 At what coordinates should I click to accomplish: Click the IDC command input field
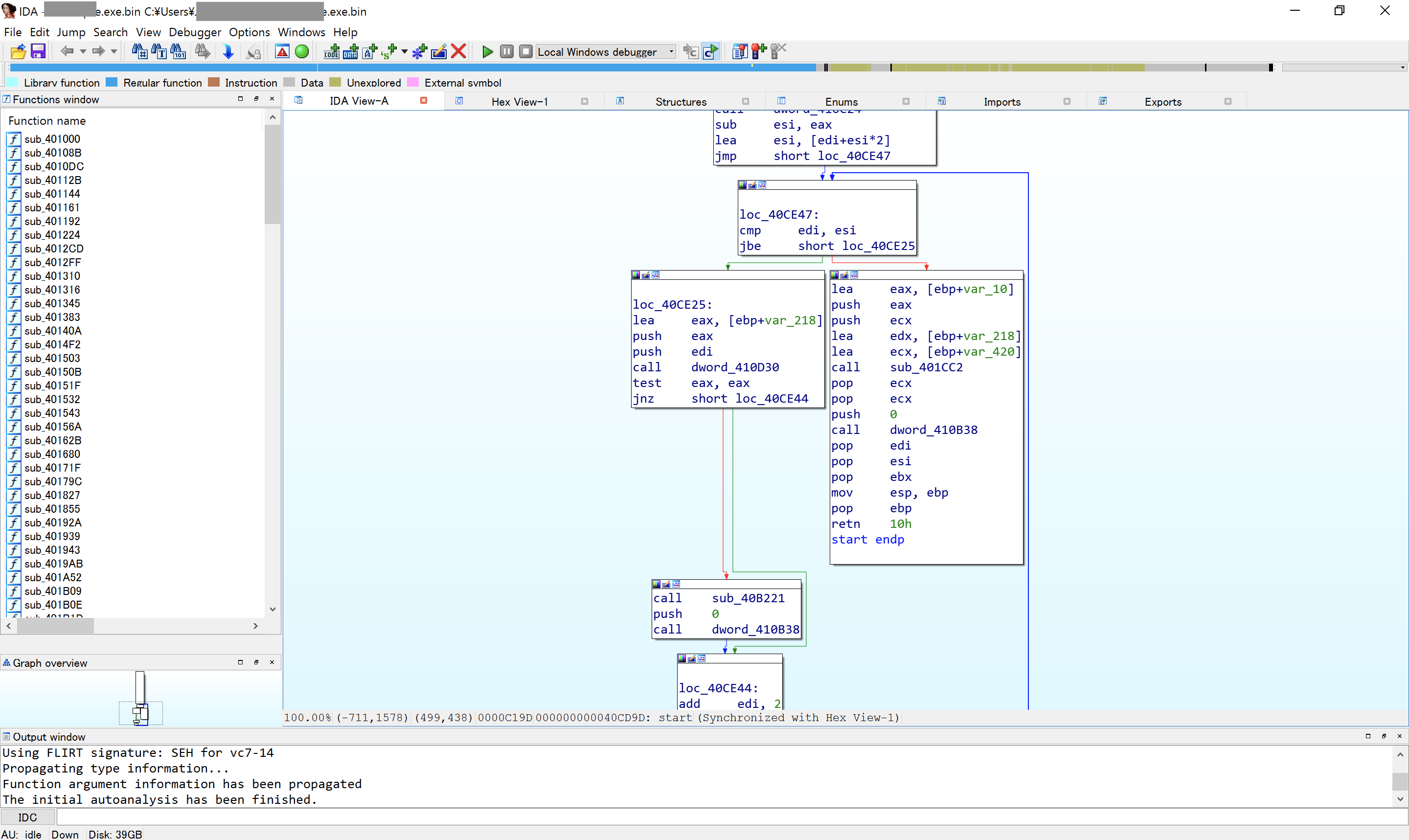click(x=724, y=817)
